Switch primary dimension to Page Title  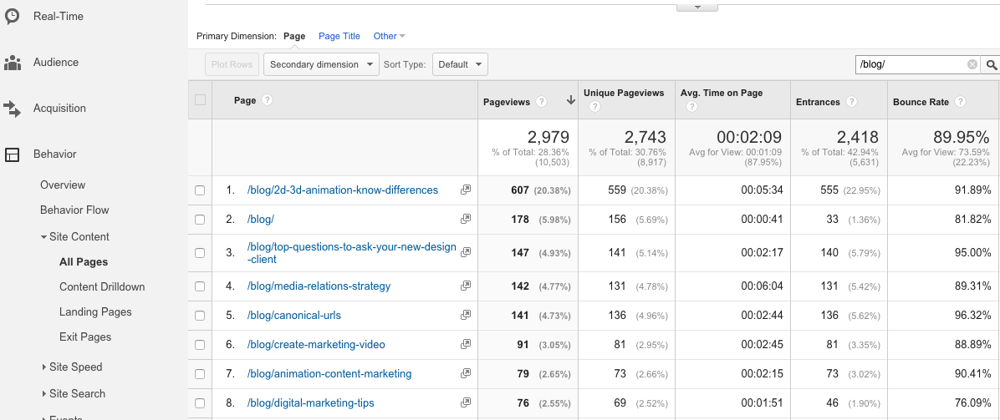tap(339, 36)
